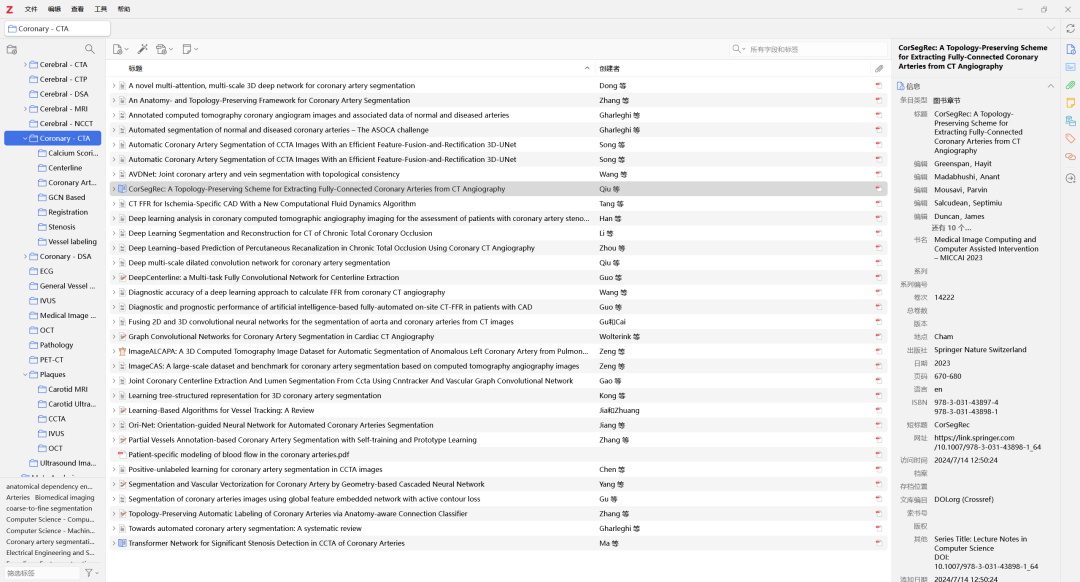Select the Pathology collection
Image resolution: width=1080 pixels, height=582 pixels.
pyautogui.click(x=56, y=345)
